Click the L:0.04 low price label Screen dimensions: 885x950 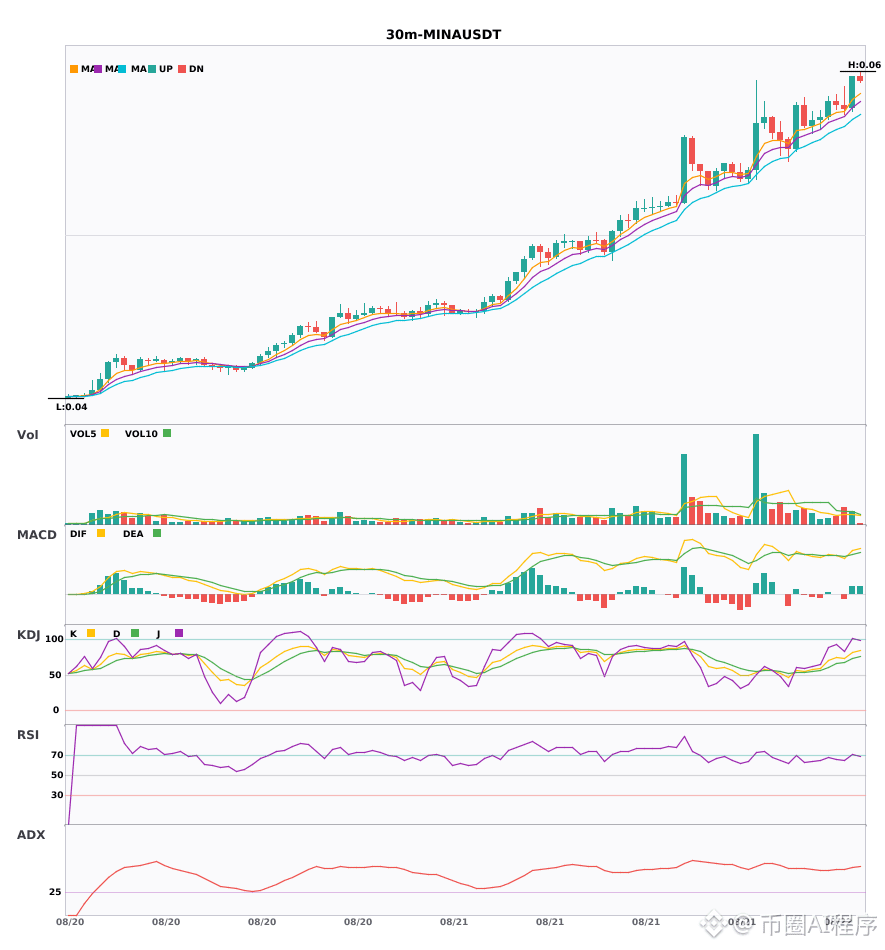pos(71,407)
